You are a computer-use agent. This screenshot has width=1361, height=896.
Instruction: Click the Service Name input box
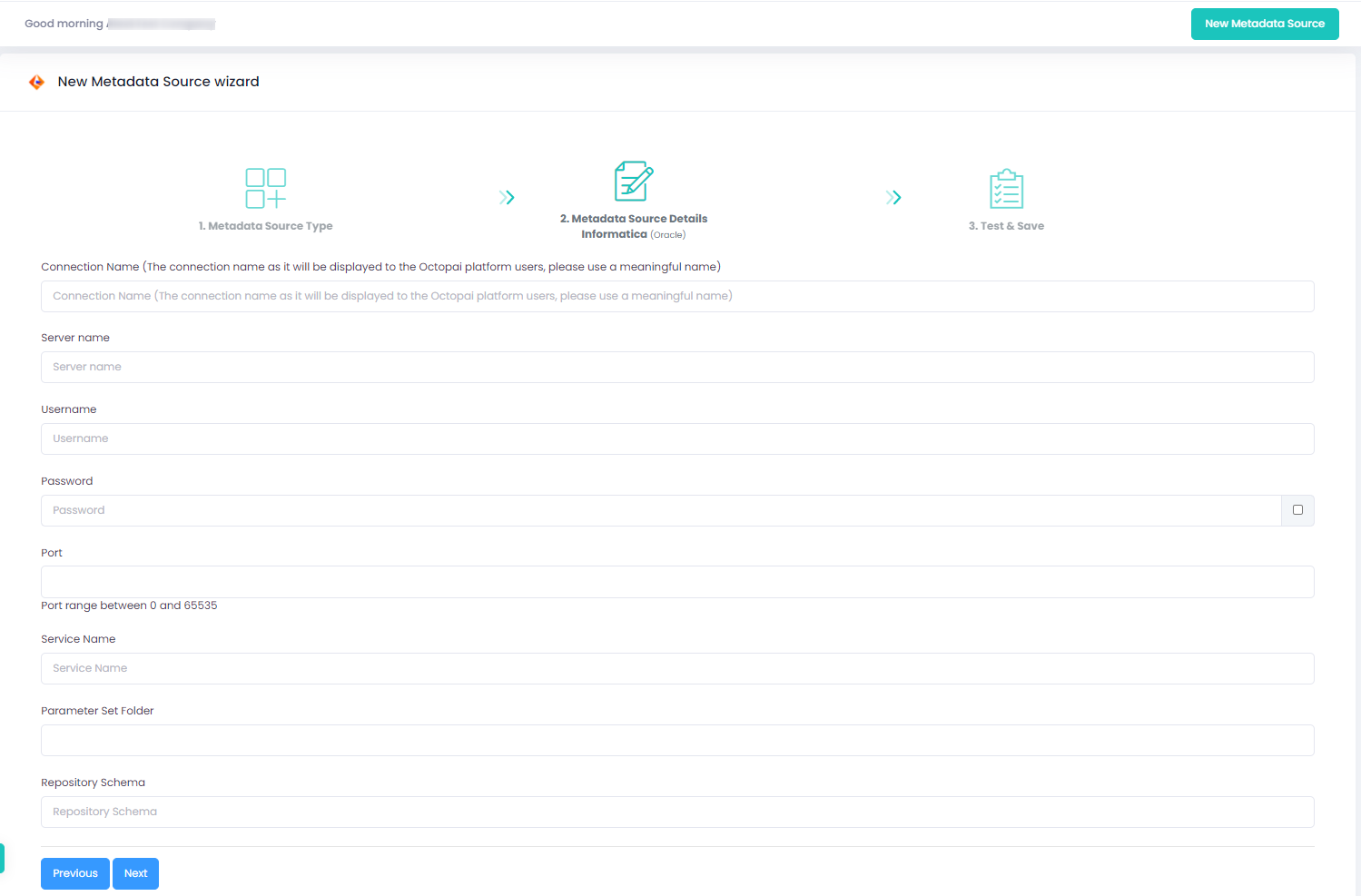pyautogui.click(x=677, y=668)
